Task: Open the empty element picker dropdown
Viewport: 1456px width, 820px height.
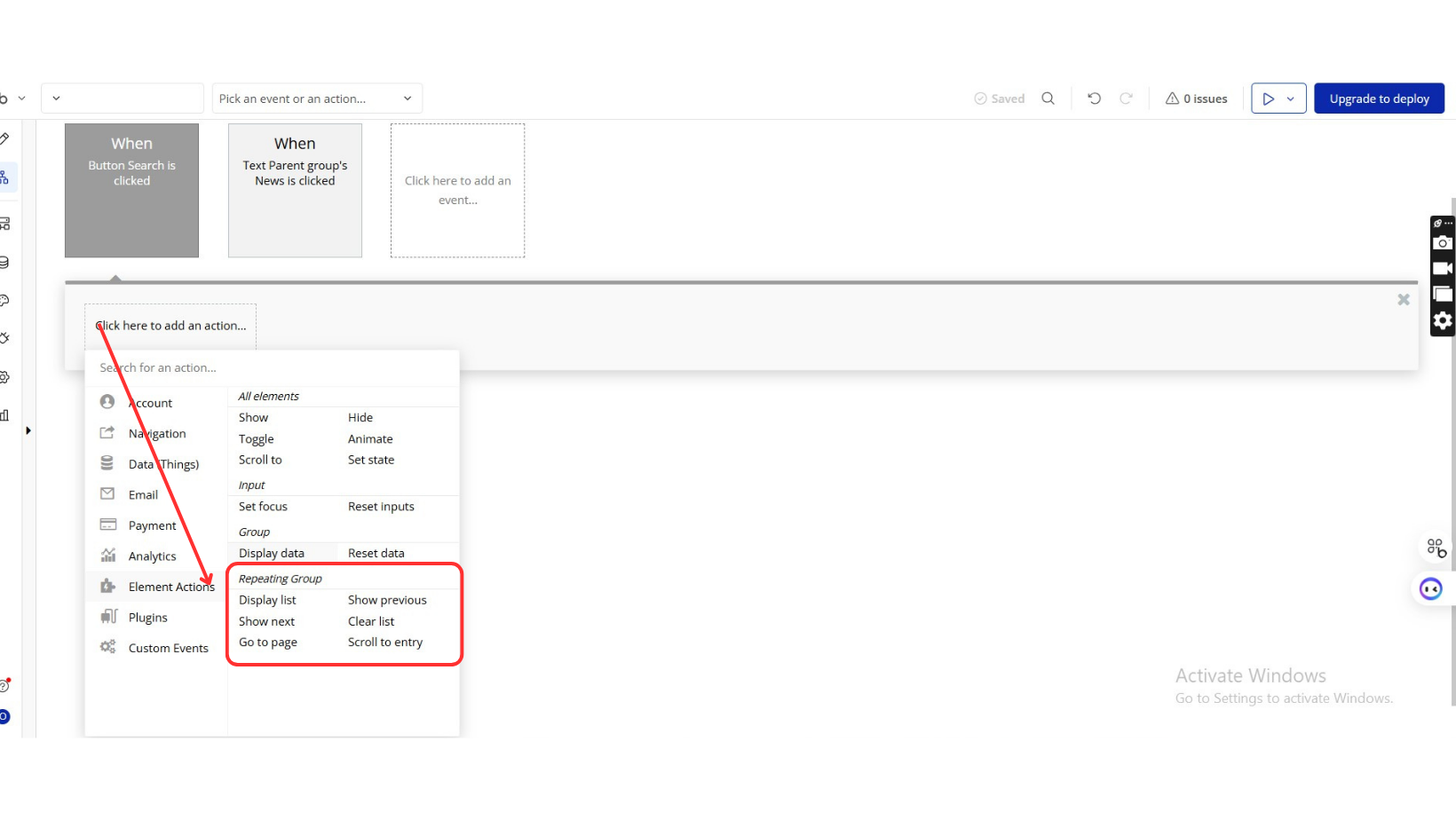Action: (x=123, y=99)
